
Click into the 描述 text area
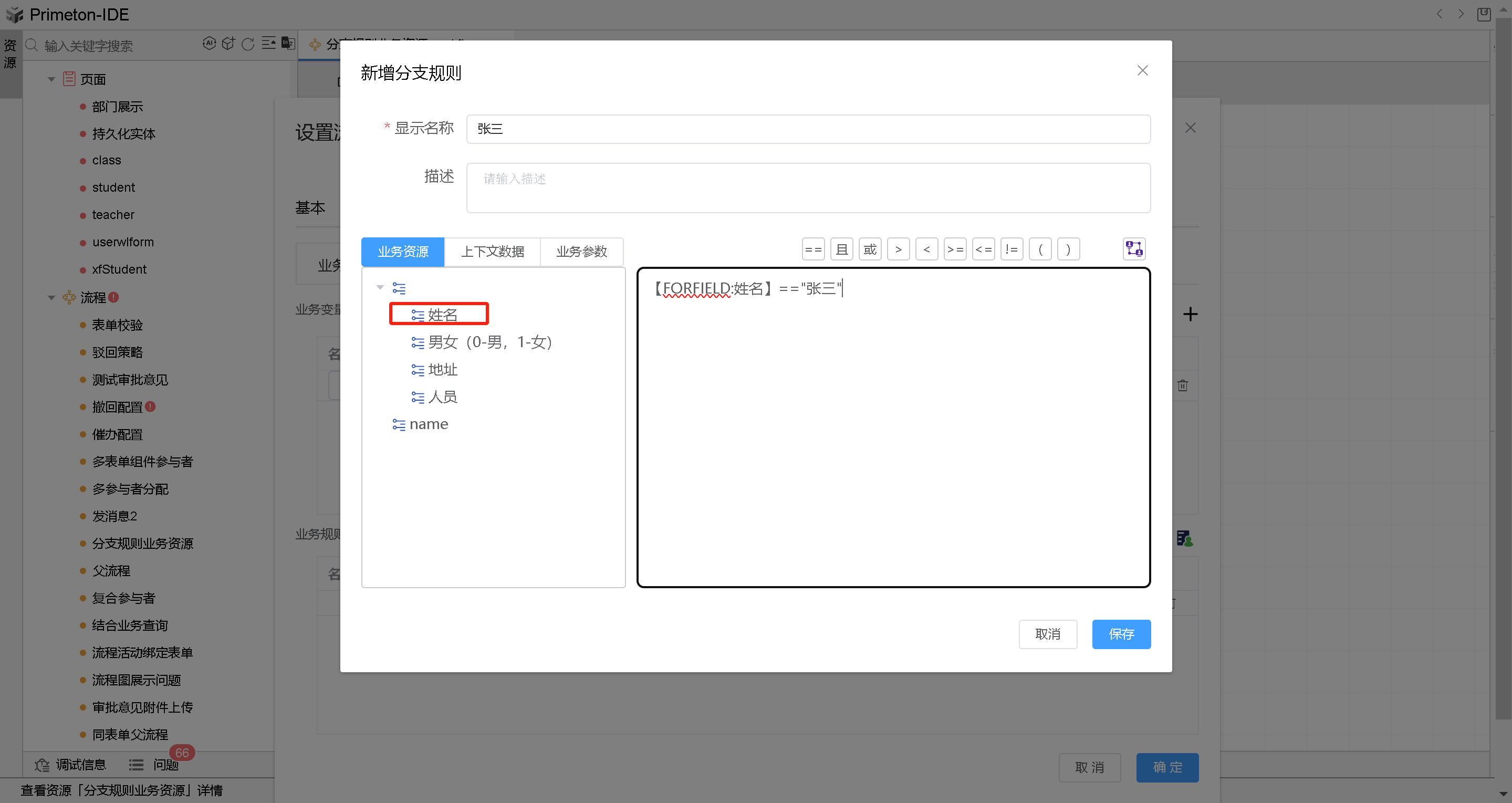click(x=808, y=188)
